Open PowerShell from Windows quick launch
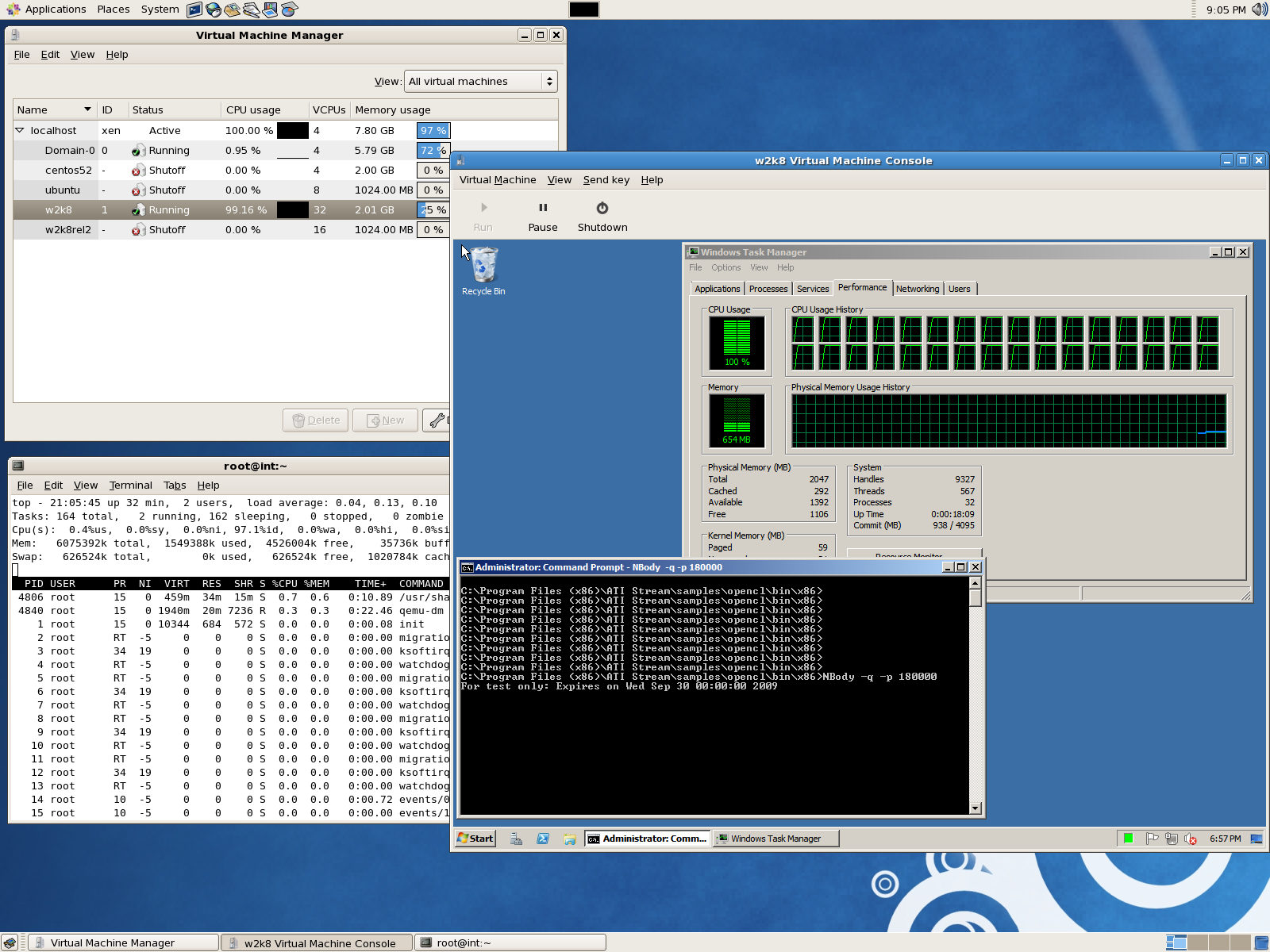 click(x=543, y=839)
